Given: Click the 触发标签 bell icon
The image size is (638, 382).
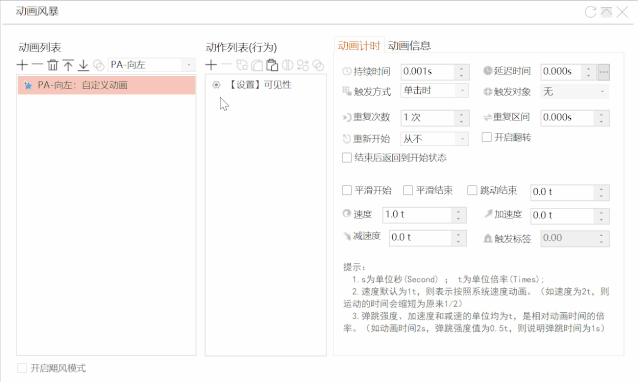Looking at the screenshot, I should tap(487, 238).
